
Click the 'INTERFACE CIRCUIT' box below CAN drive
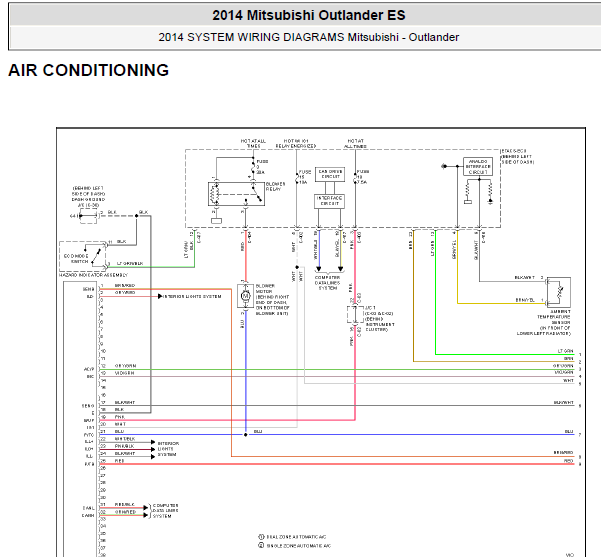click(x=329, y=201)
